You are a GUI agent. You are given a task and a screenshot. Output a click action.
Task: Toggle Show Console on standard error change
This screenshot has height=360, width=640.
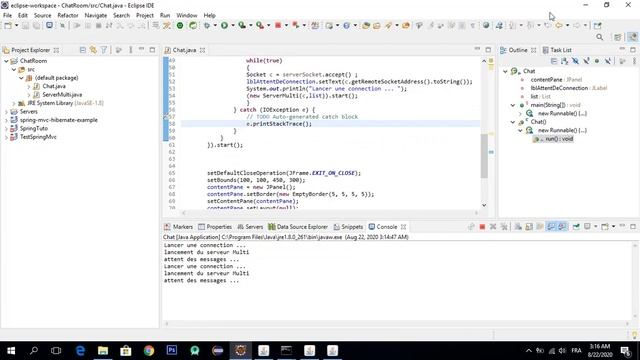pos(562,227)
